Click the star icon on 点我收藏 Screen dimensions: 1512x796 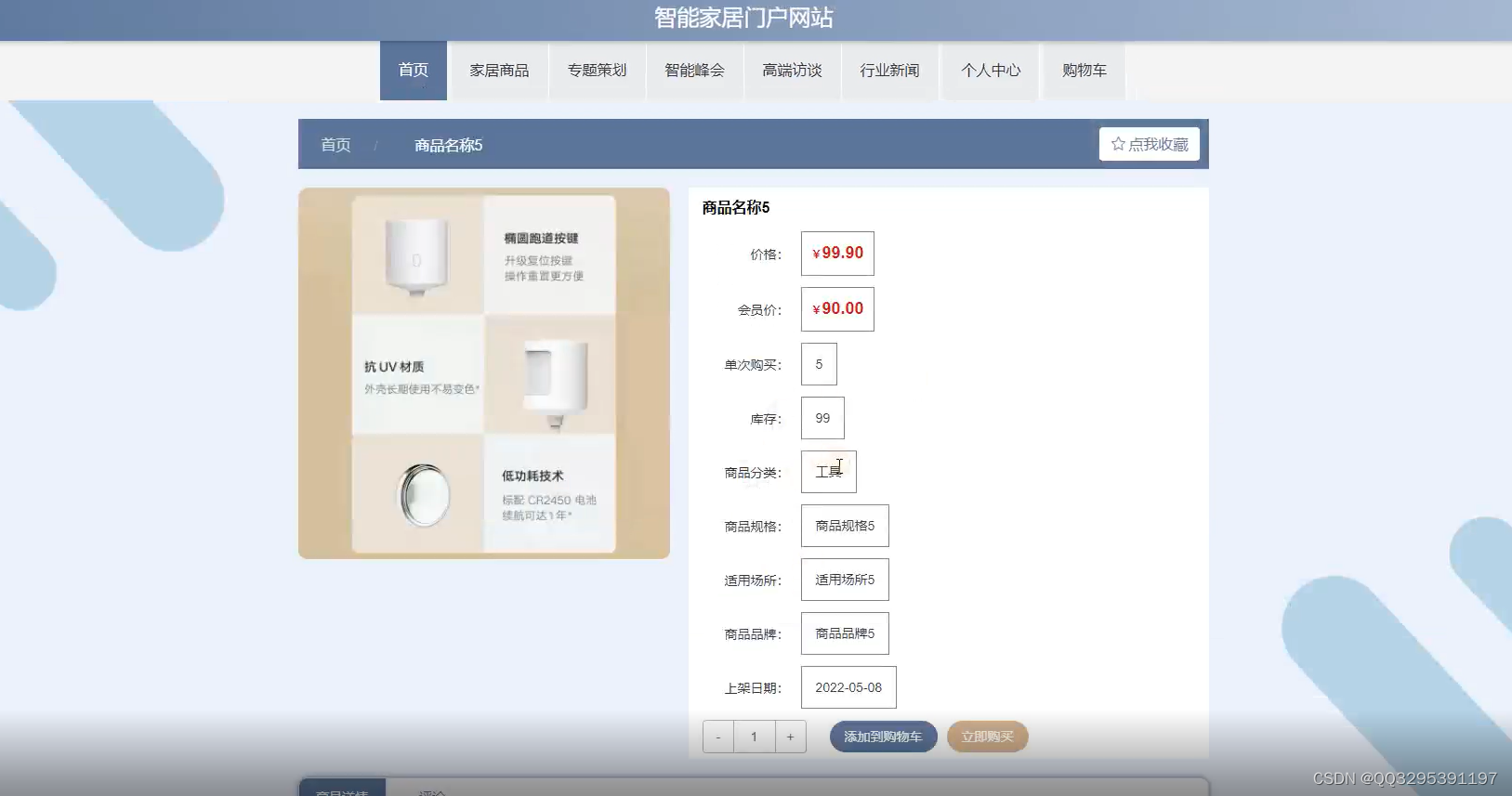point(1118,144)
